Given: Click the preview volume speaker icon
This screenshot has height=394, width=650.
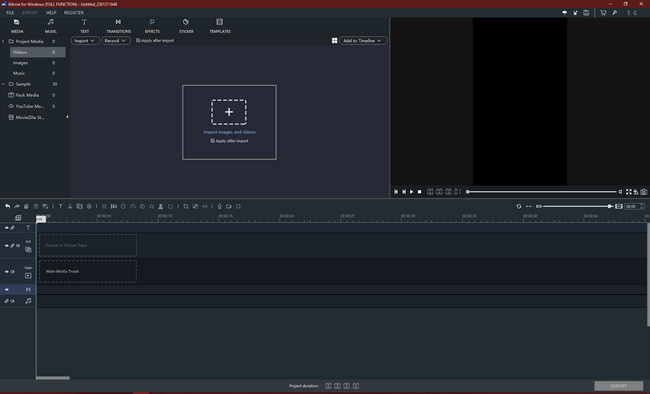Looking at the screenshot, I should (x=621, y=192).
